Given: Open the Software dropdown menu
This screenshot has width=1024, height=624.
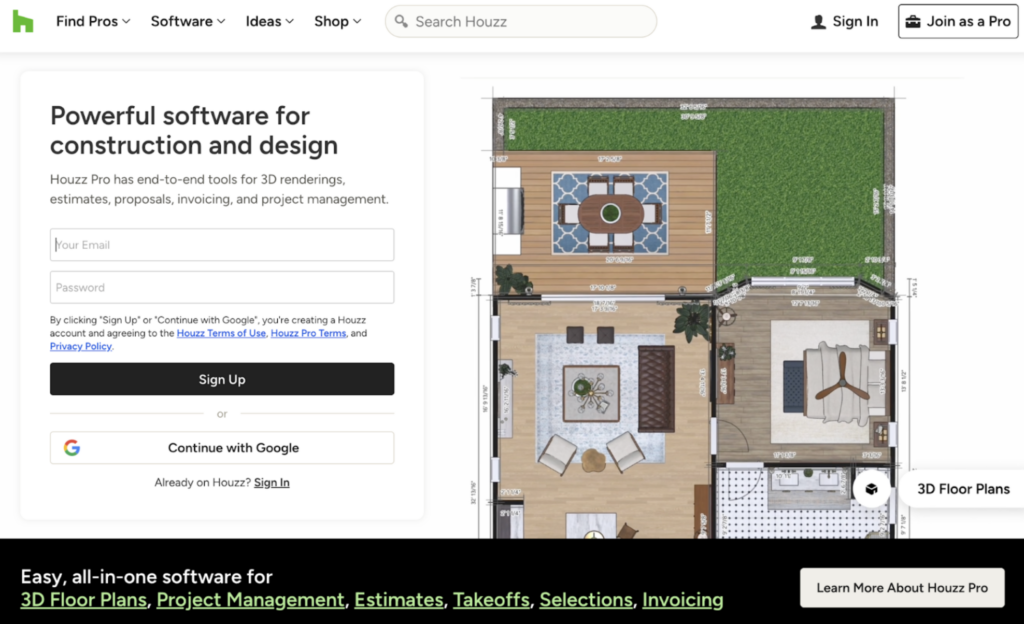Looking at the screenshot, I should click(188, 21).
